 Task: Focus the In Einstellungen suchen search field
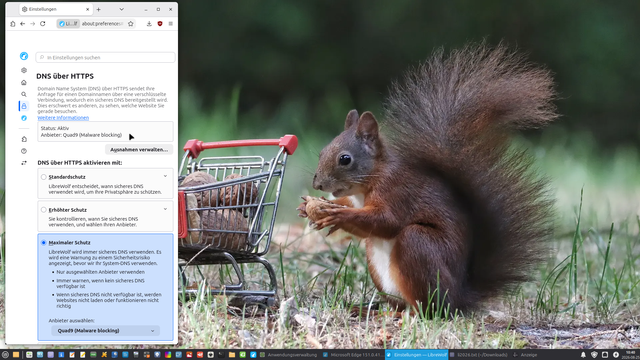[105, 58]
